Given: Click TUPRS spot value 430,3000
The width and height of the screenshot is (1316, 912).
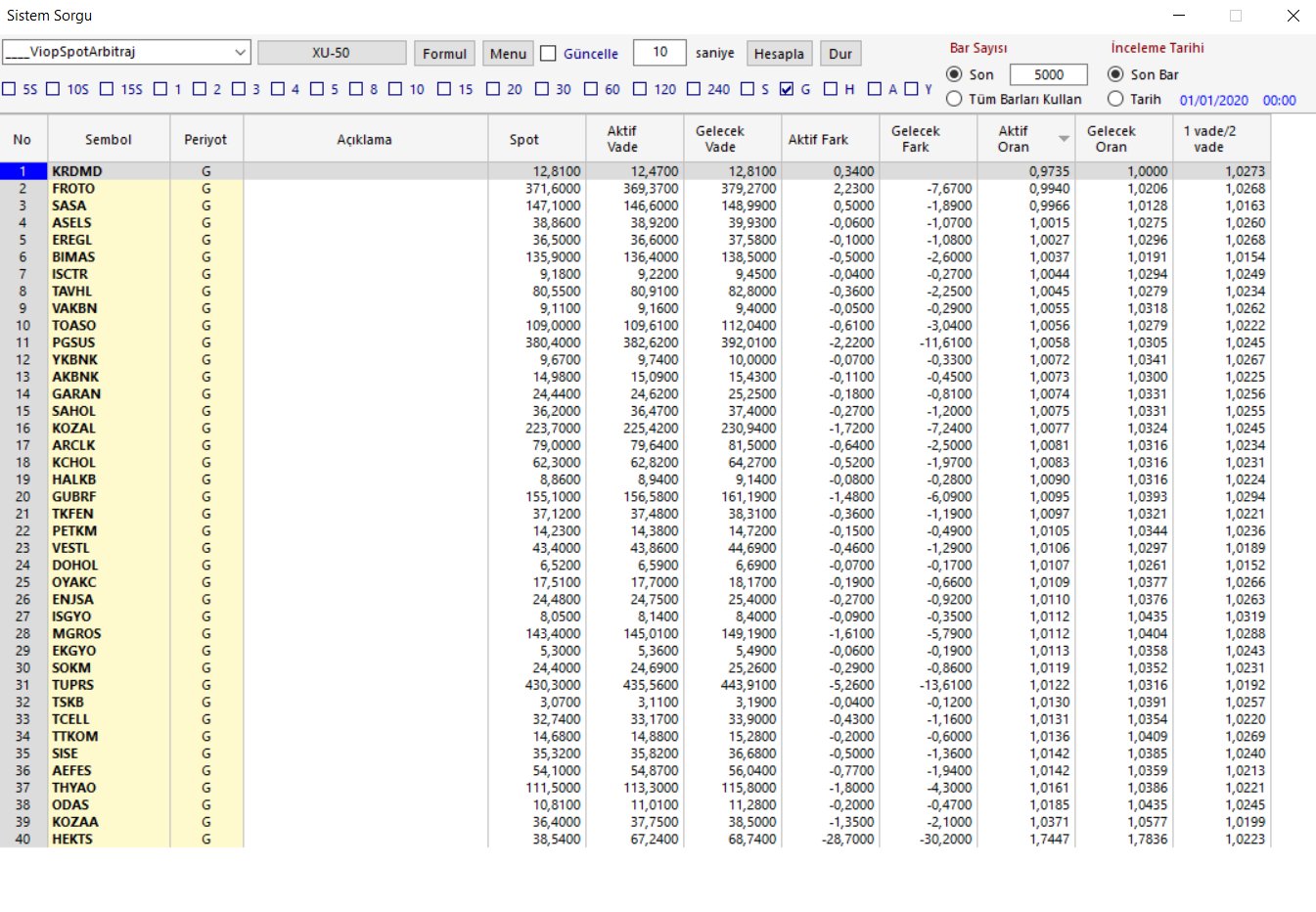Looking at the screenshot, I should (x=553, y=685).
